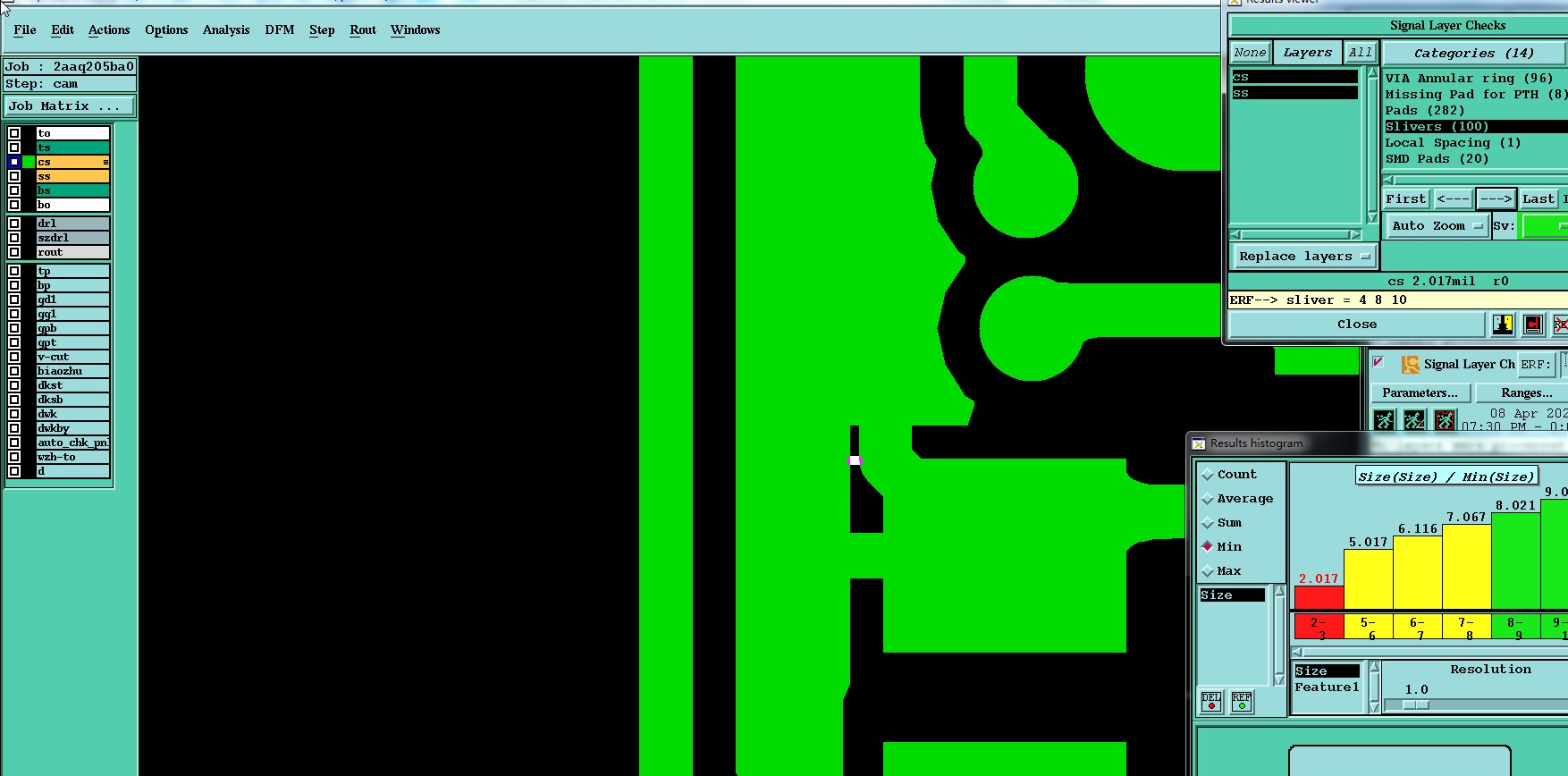
Task: Open the File menu
Action: pos(25,30)
